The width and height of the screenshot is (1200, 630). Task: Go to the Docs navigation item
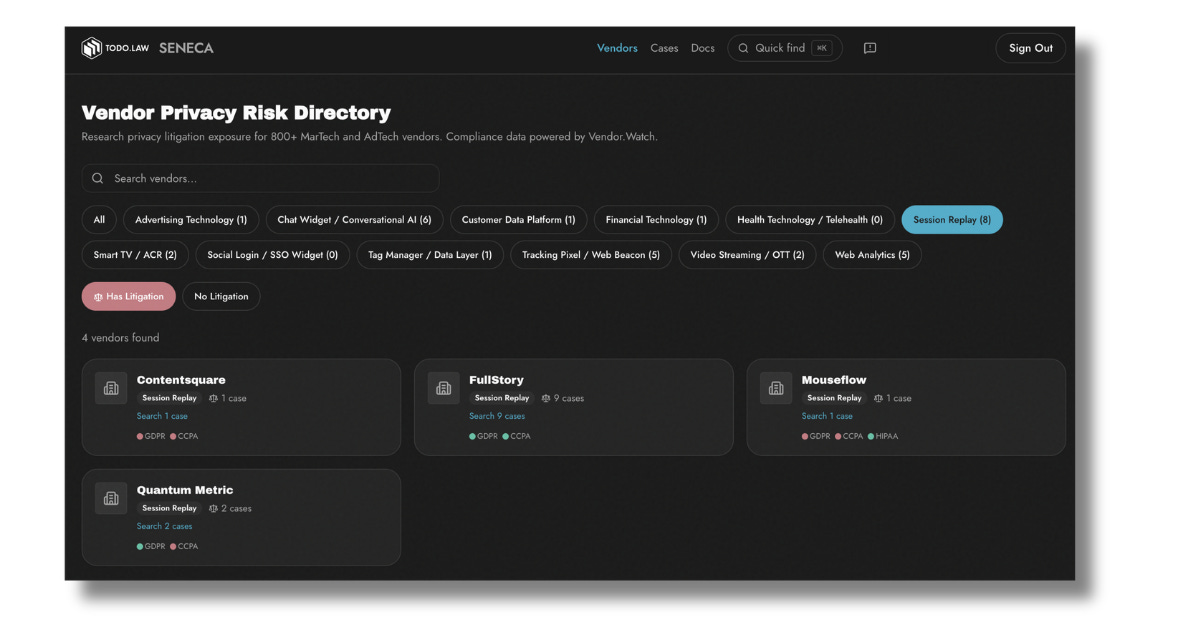click(703, 48)
